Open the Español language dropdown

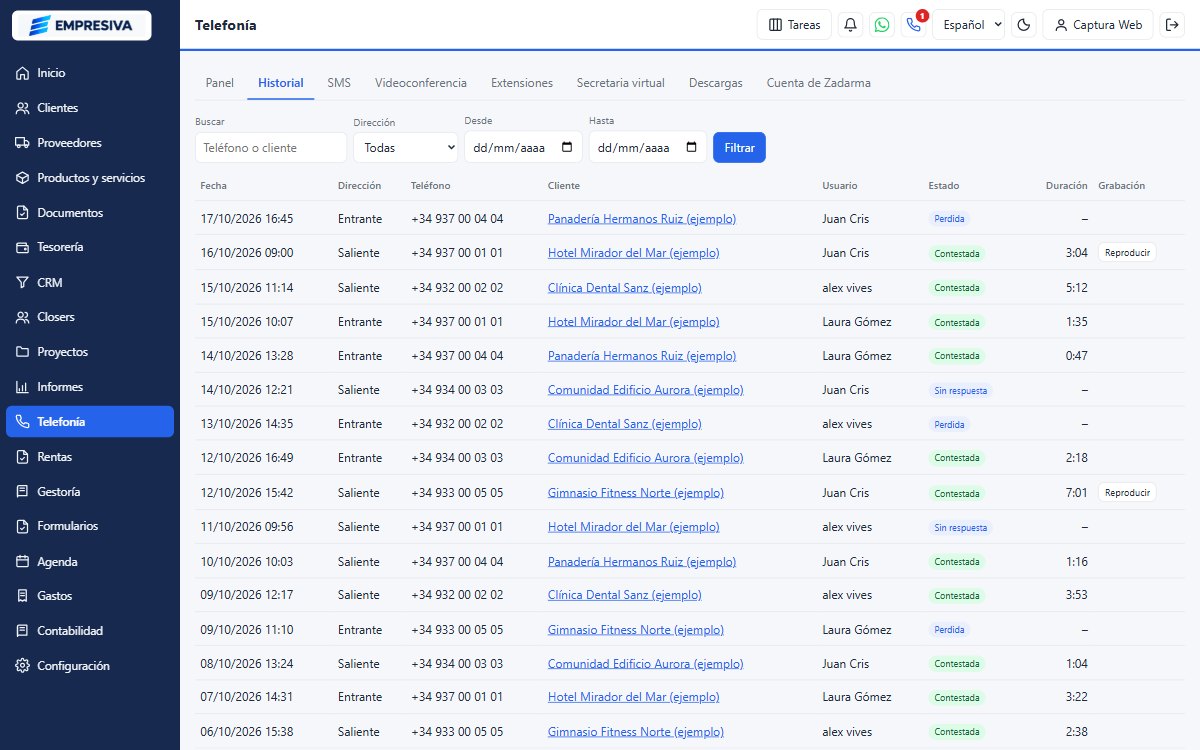point(968,25)
